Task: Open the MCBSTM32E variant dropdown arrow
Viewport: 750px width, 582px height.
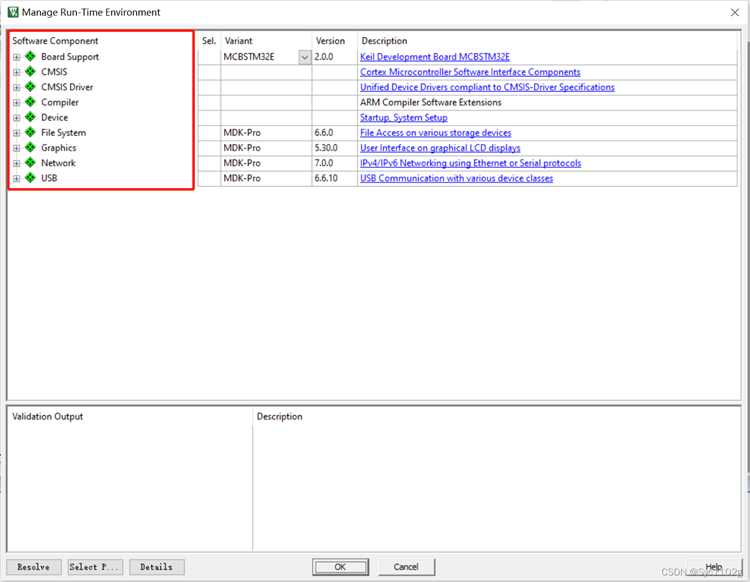Action: tap(305, 57)
